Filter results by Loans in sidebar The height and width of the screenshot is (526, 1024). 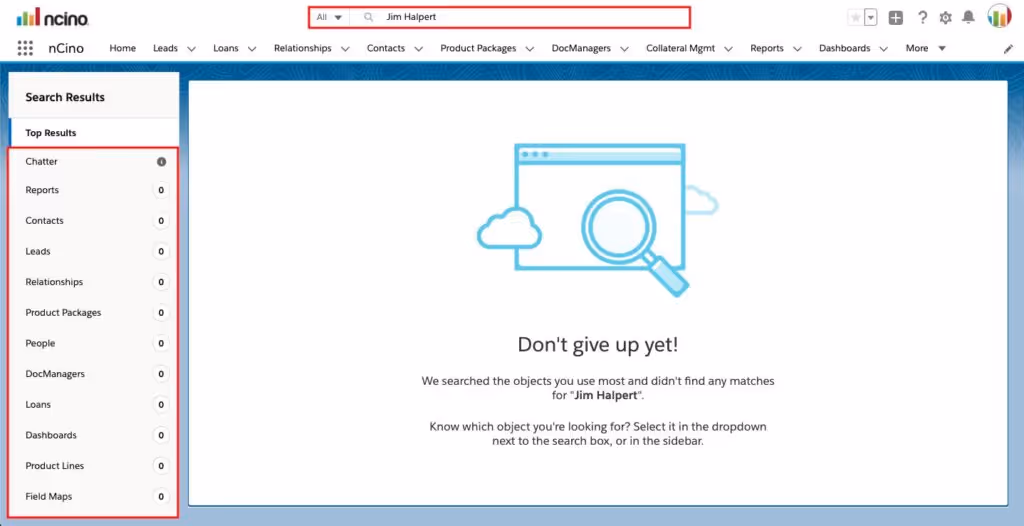click(x=93, y=404)
